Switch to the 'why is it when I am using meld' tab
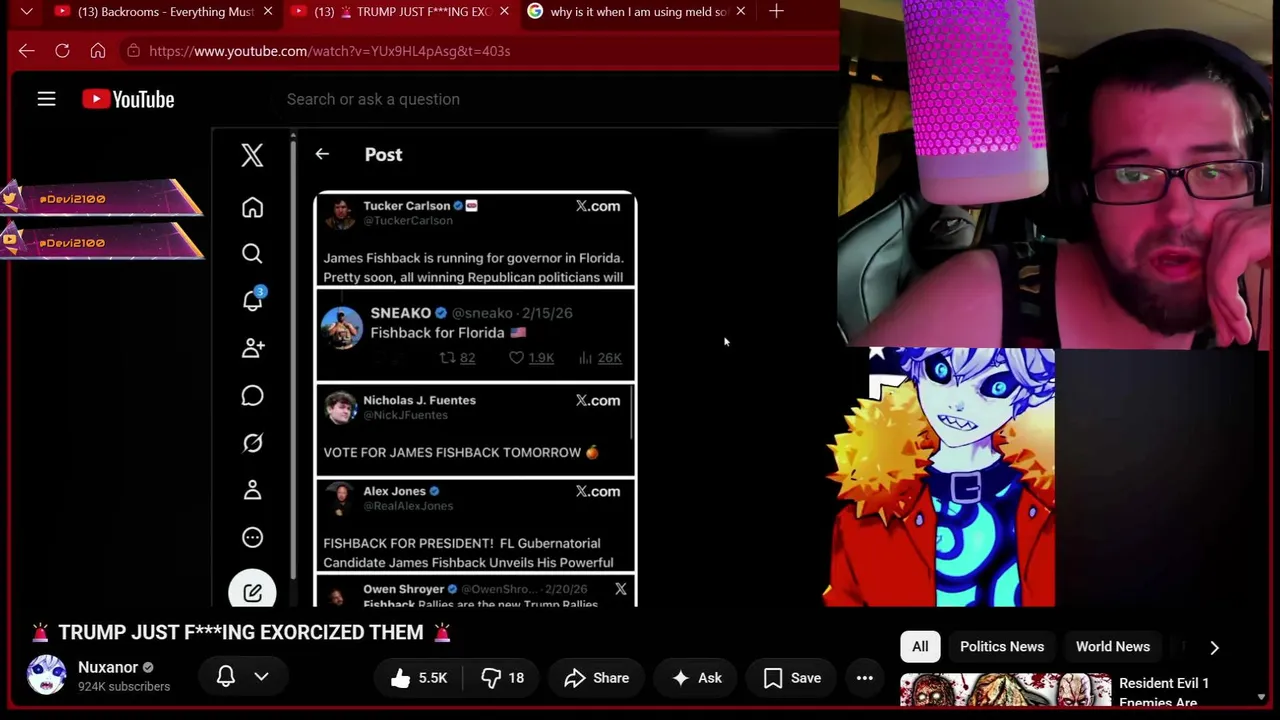 point(627,12)
